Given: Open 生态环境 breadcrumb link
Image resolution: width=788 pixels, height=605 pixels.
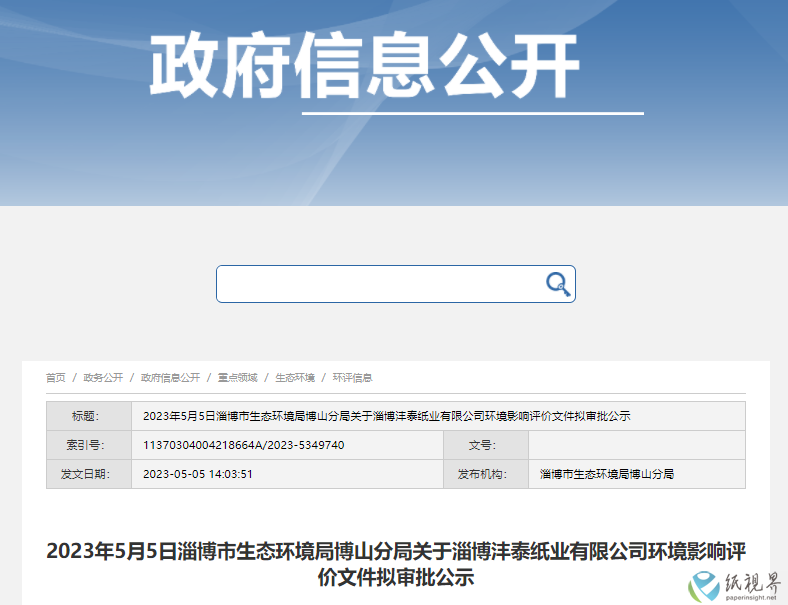Looking at the screenshot, I should tap(295, 377).
